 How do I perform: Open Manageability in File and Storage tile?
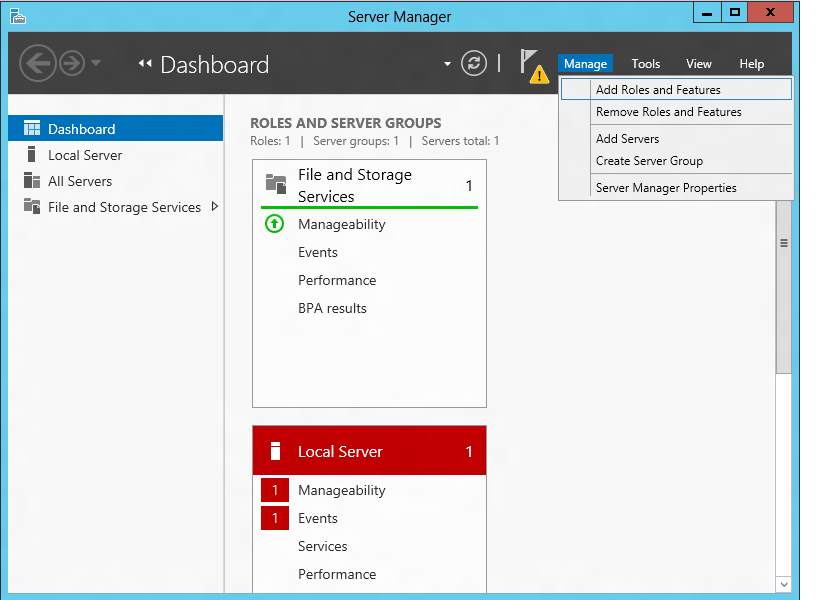click(342, 225)
